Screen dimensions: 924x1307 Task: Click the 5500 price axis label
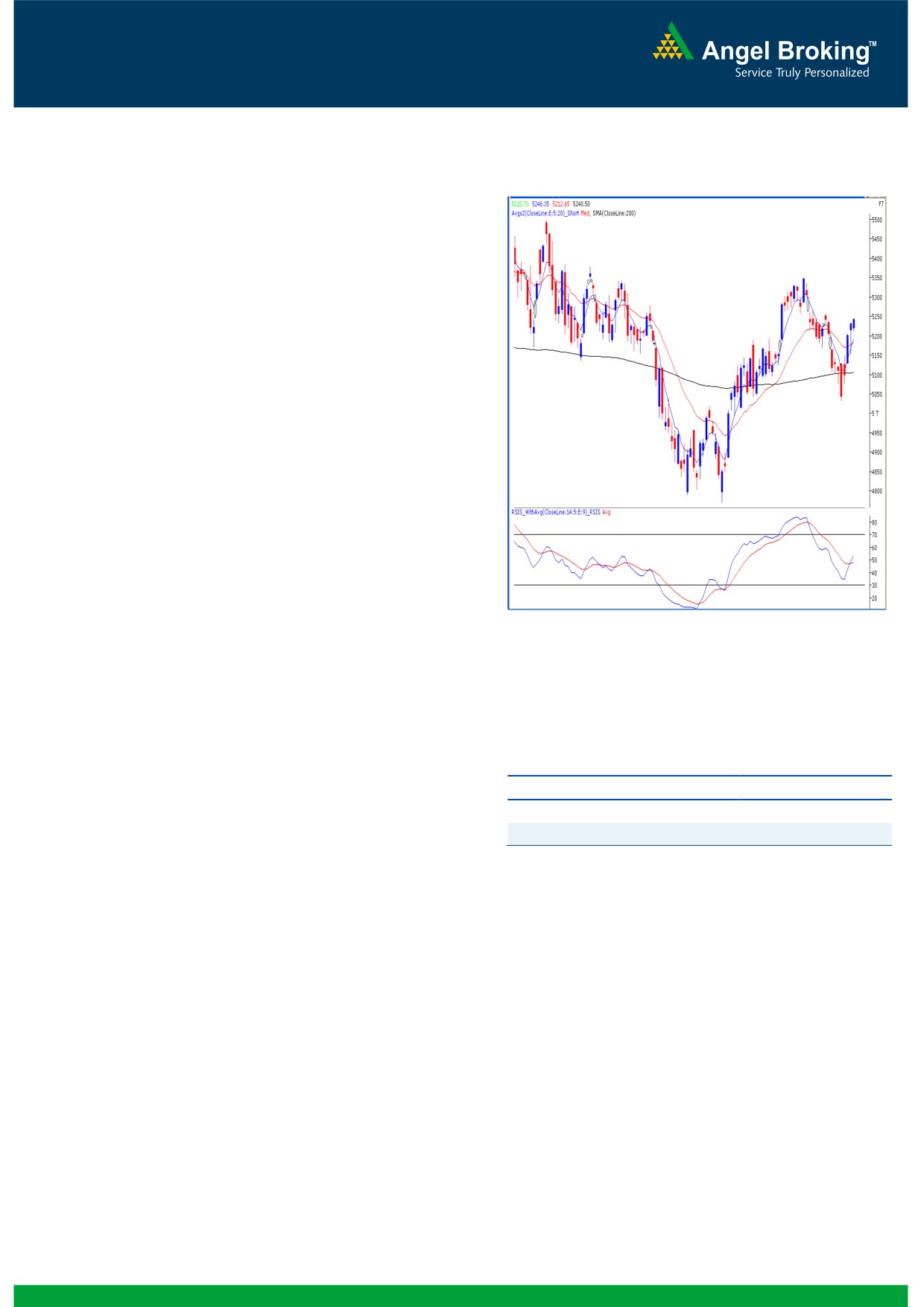pos(876,221)
